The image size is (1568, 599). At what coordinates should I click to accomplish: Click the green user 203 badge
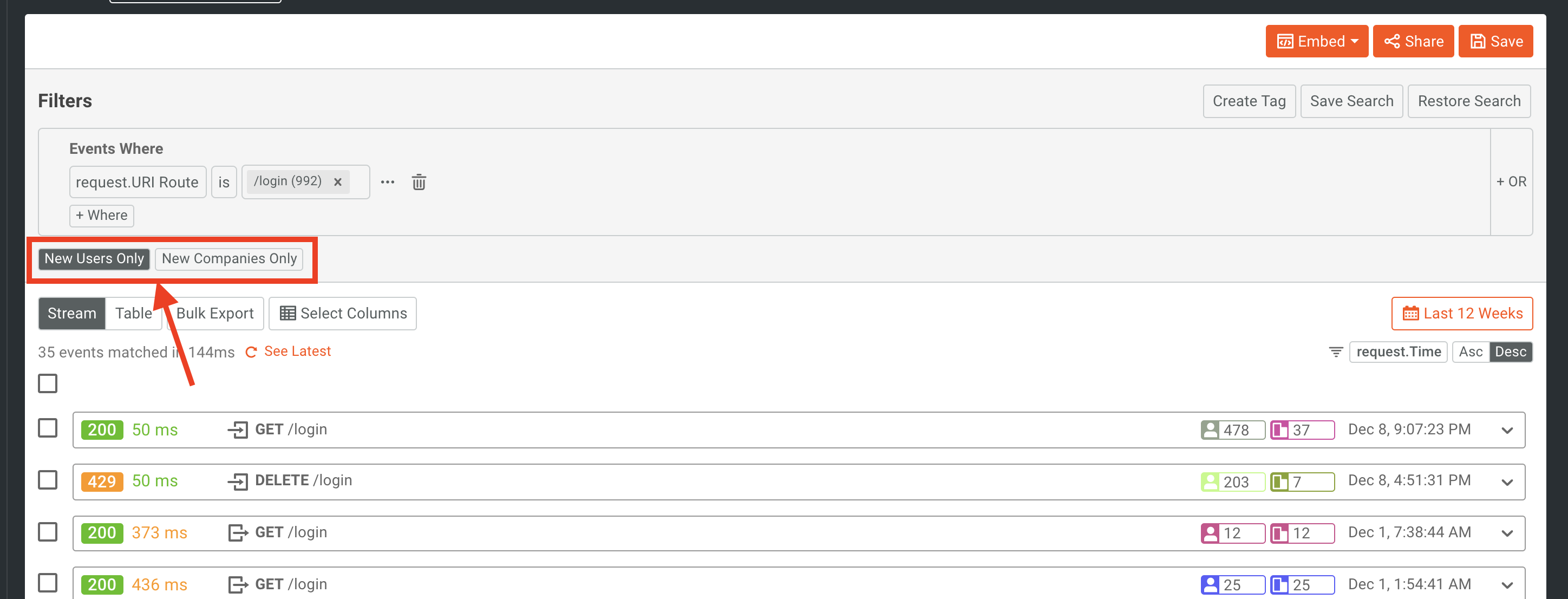1232,481
